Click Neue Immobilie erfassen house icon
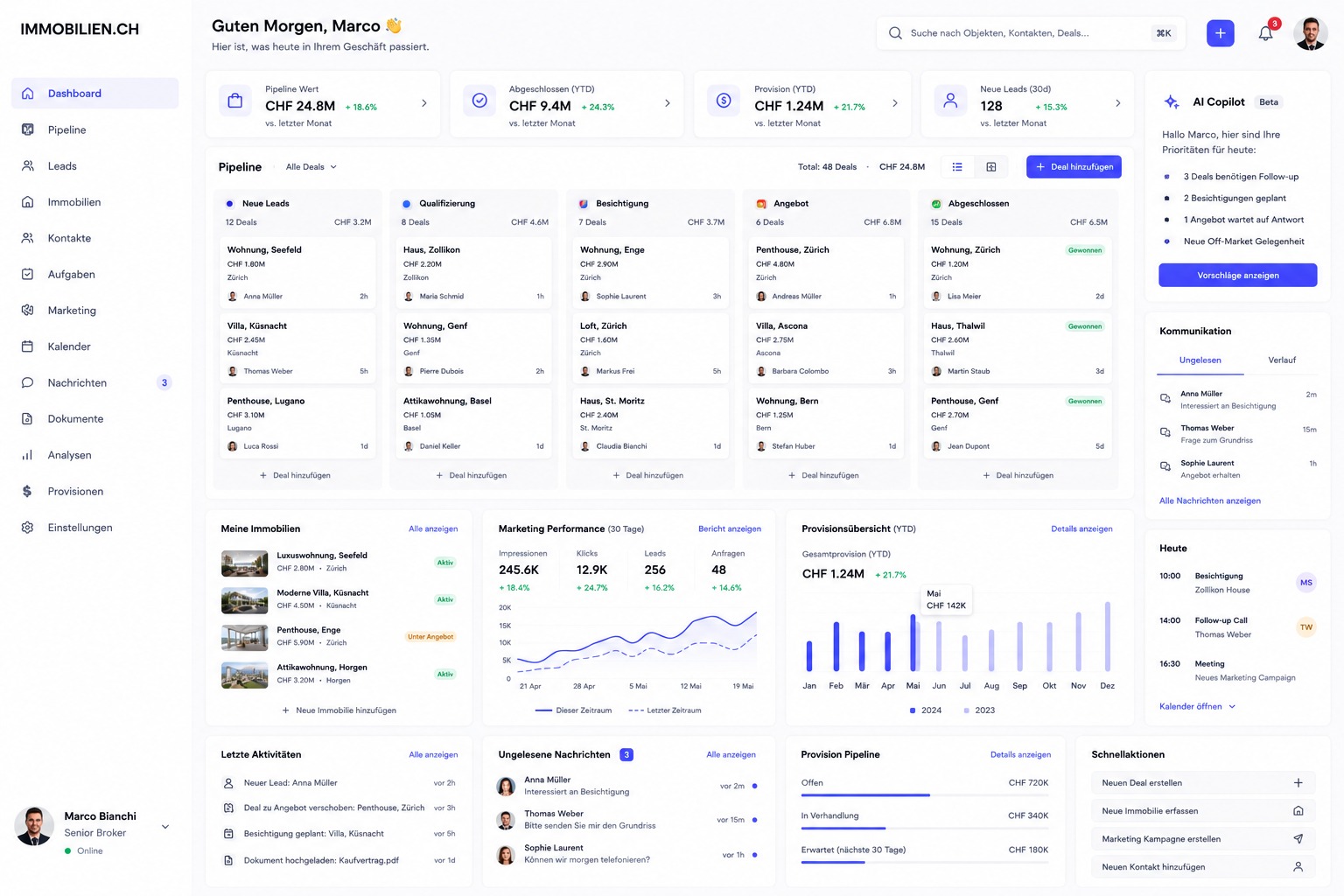Screen dimensions: 1344x896 point(1298,811)
